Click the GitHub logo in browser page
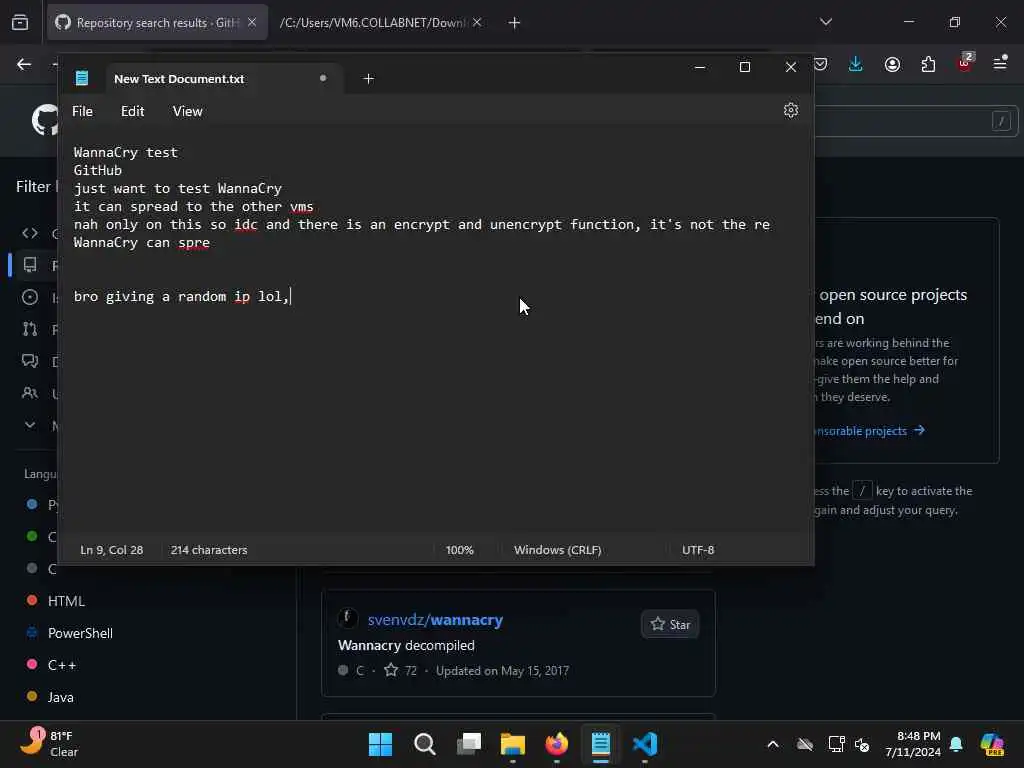Screen dimensions: 1024x768 (x=44, y=120)
